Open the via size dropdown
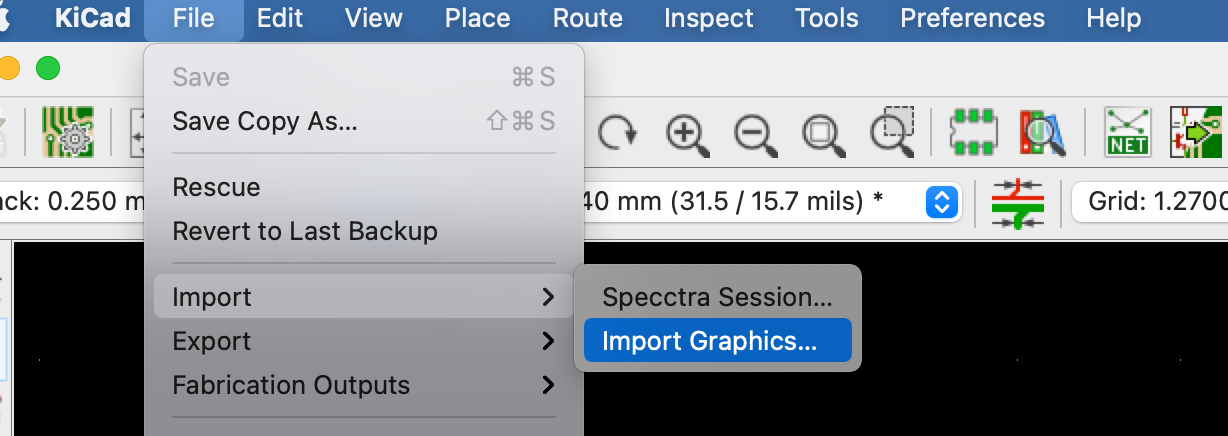 (939, 202)
